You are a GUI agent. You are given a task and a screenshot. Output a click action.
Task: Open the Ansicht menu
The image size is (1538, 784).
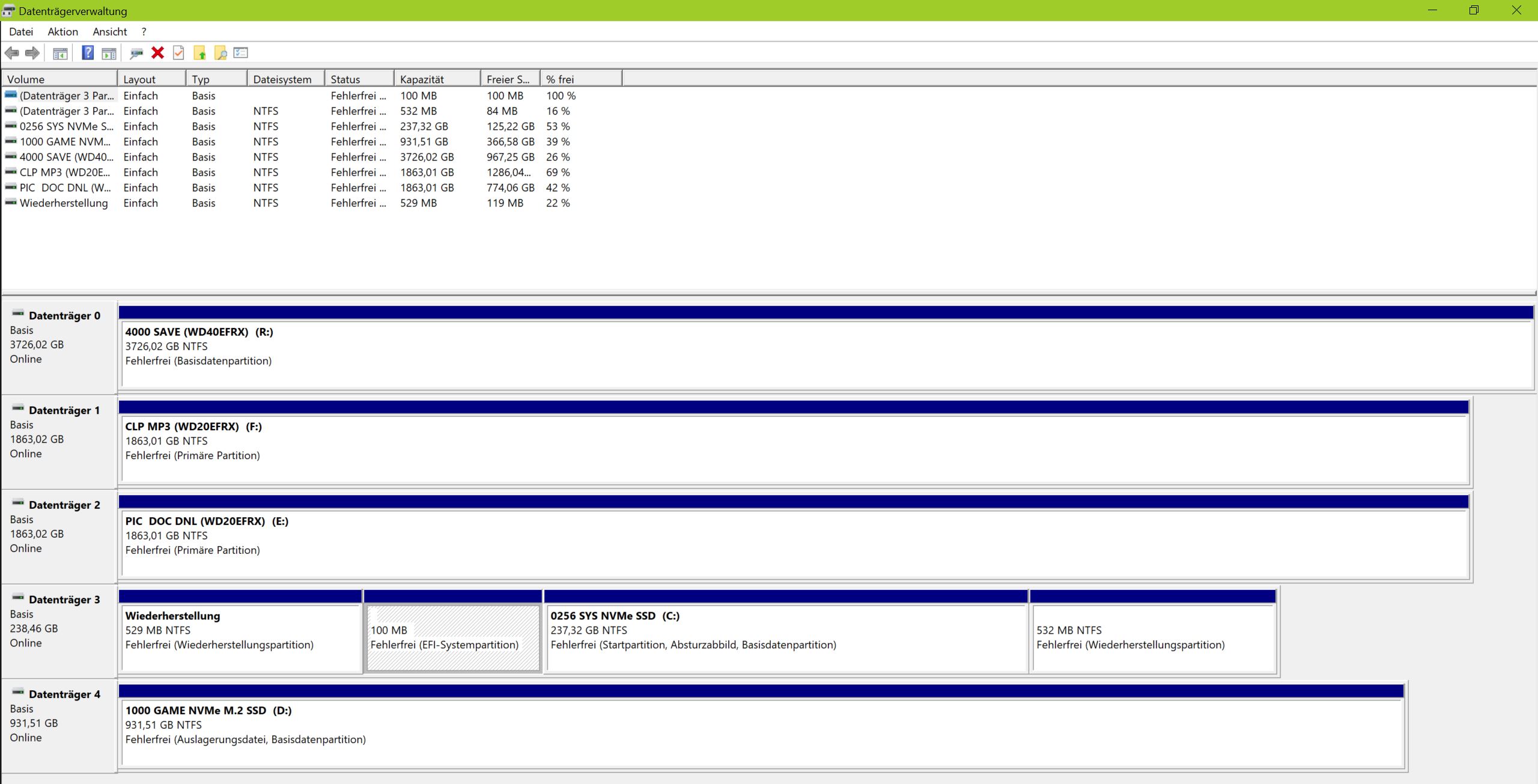[x=110, y=32]
